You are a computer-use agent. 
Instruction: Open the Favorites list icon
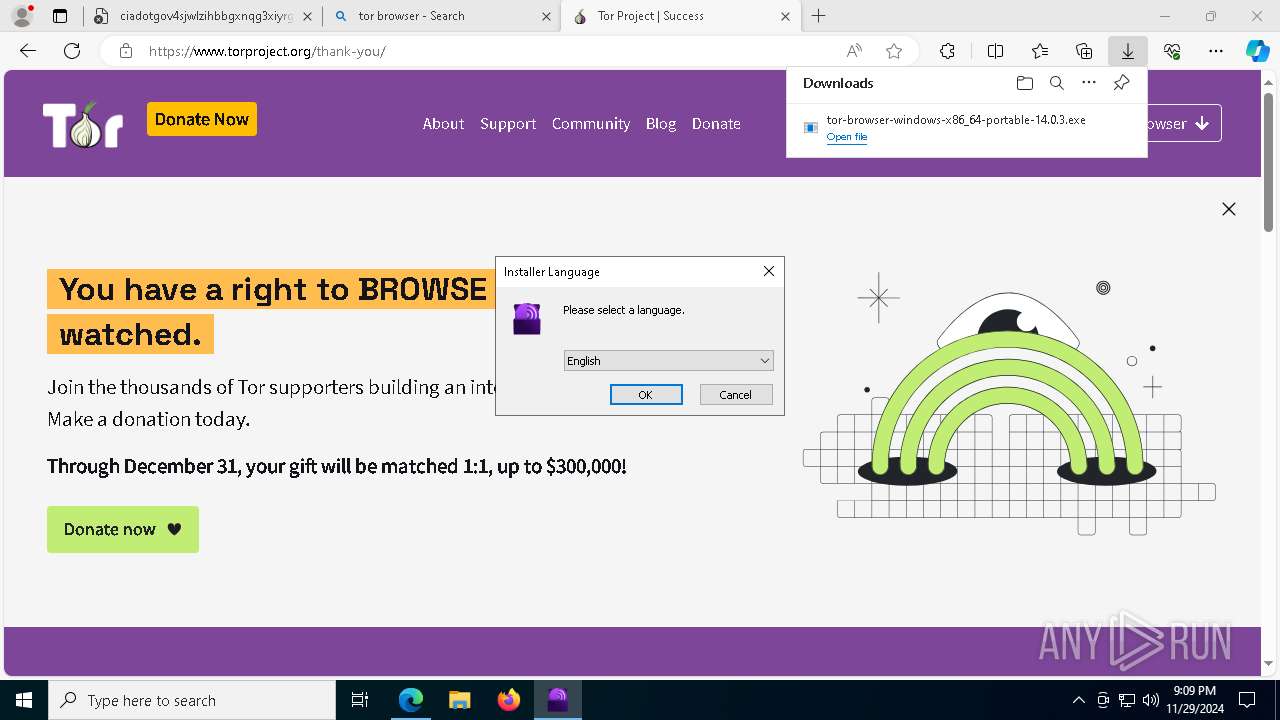tap(1040, 51)
